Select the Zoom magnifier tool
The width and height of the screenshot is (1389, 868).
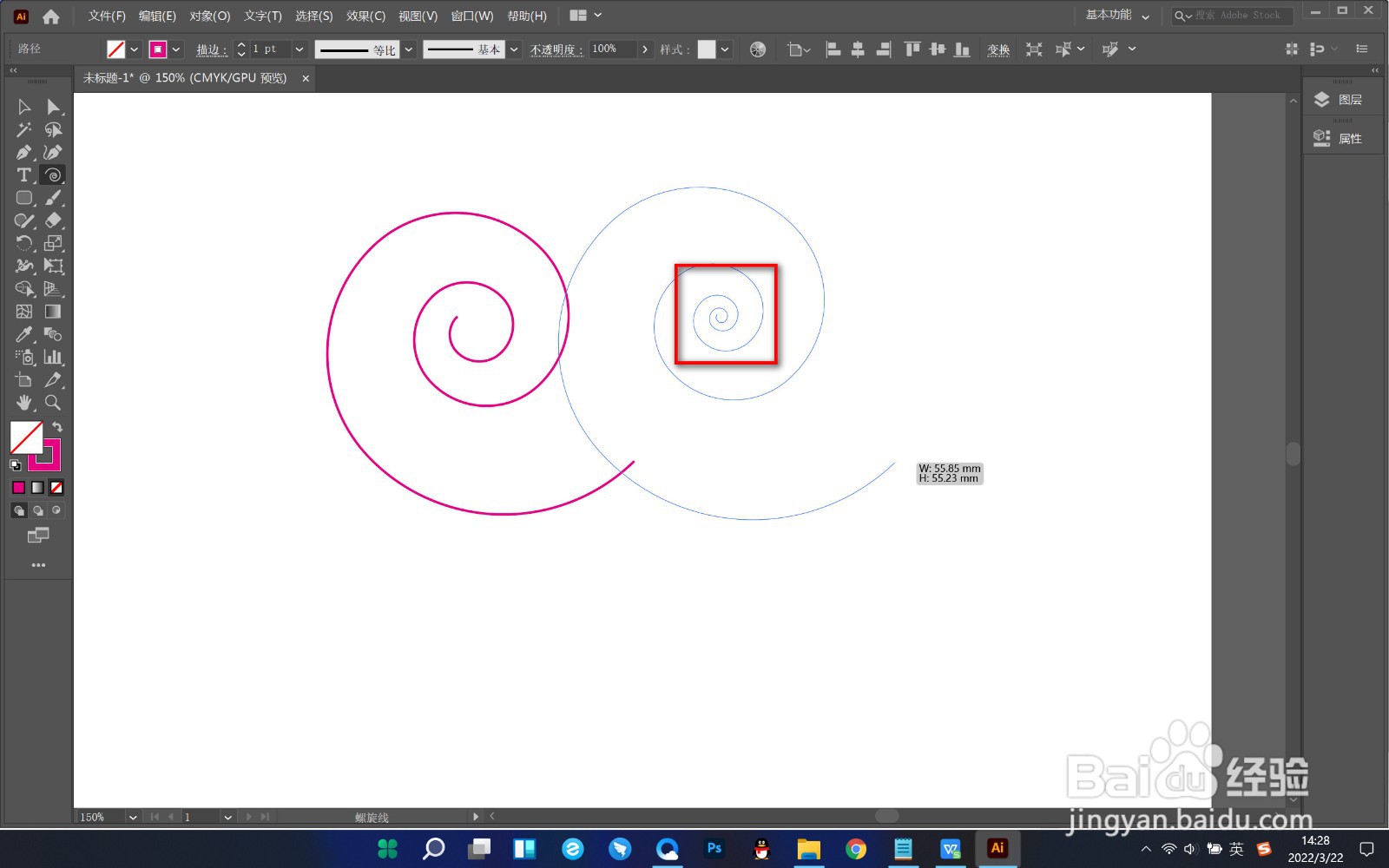click(x=53, y=403)
